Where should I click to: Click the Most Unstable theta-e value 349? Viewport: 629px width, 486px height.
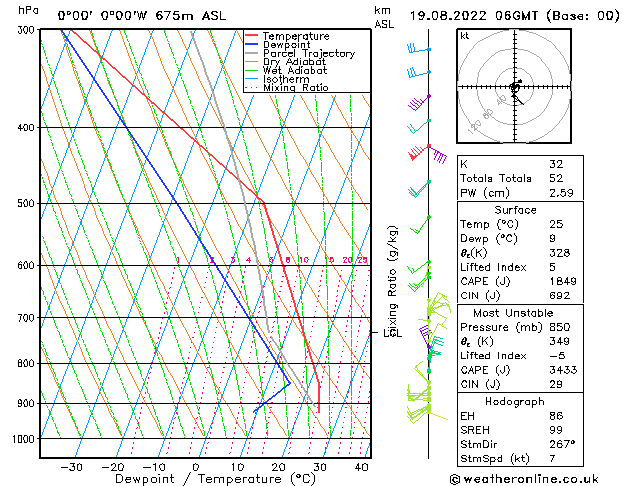tap(560, 341)
